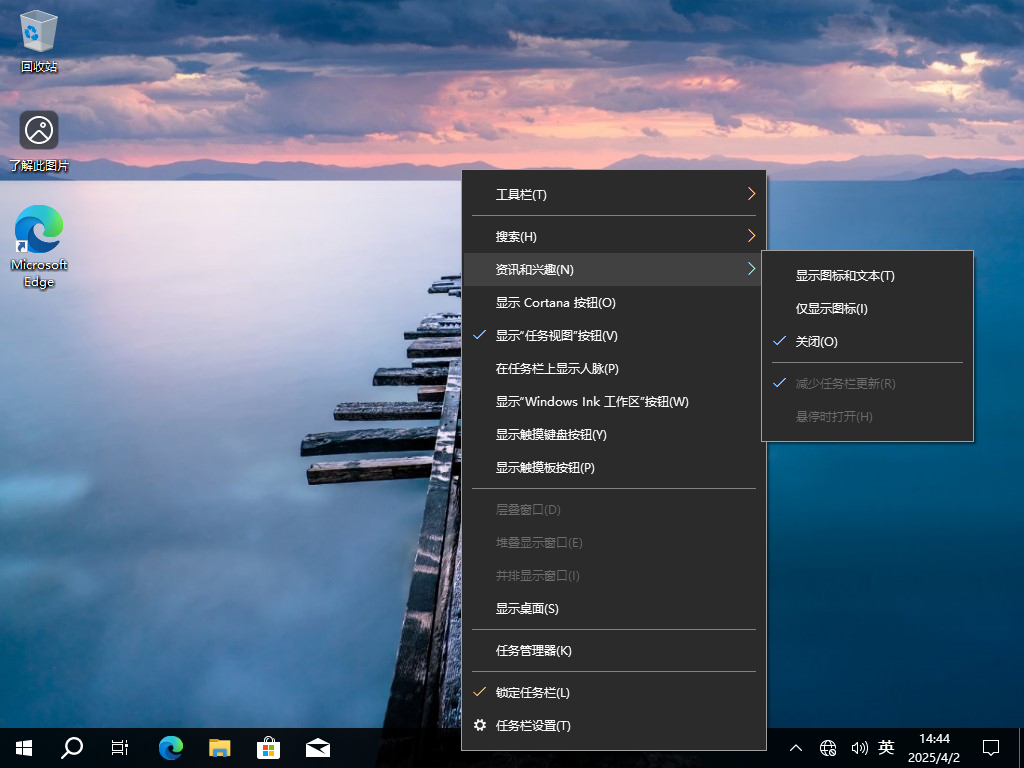This screenshot has width=1024, height=768.
Task: Open Task View from the taskbar
Action: [120, 748]
